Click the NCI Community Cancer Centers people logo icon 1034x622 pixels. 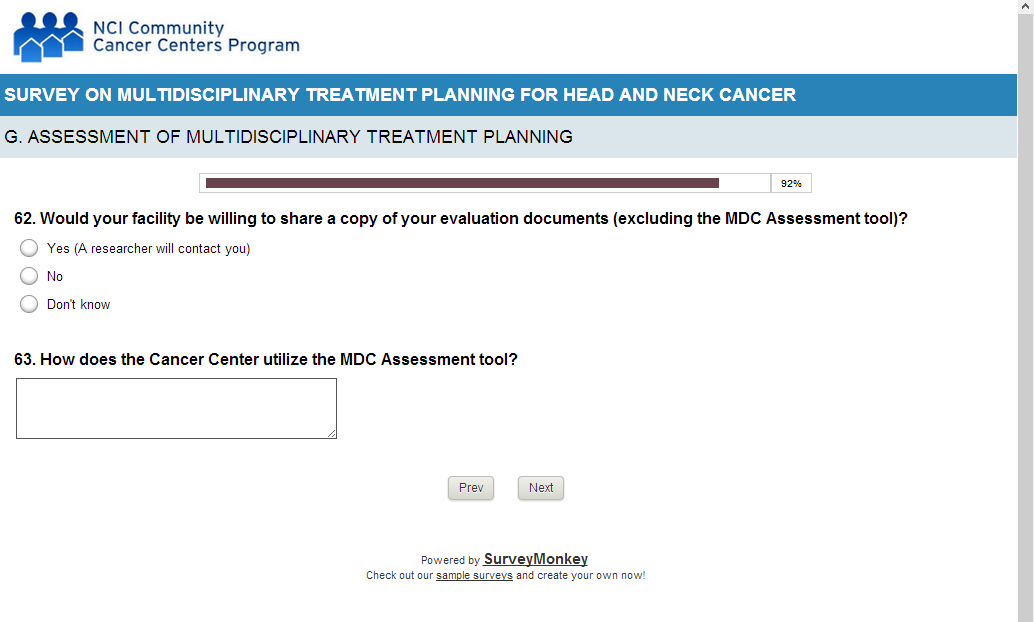[x=48, y=37]
